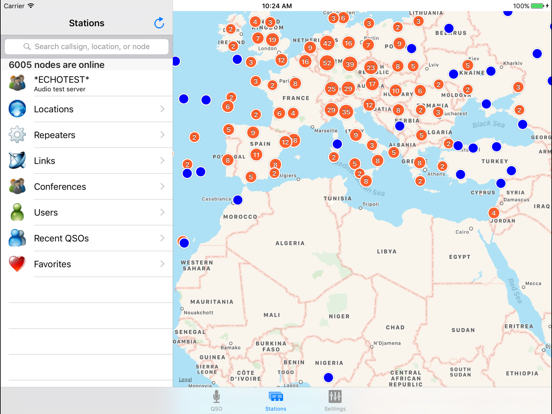The width and height of the screenshot is (552, 414).
Task: Open the Recent QSOs list item
Action: point(87,238)
